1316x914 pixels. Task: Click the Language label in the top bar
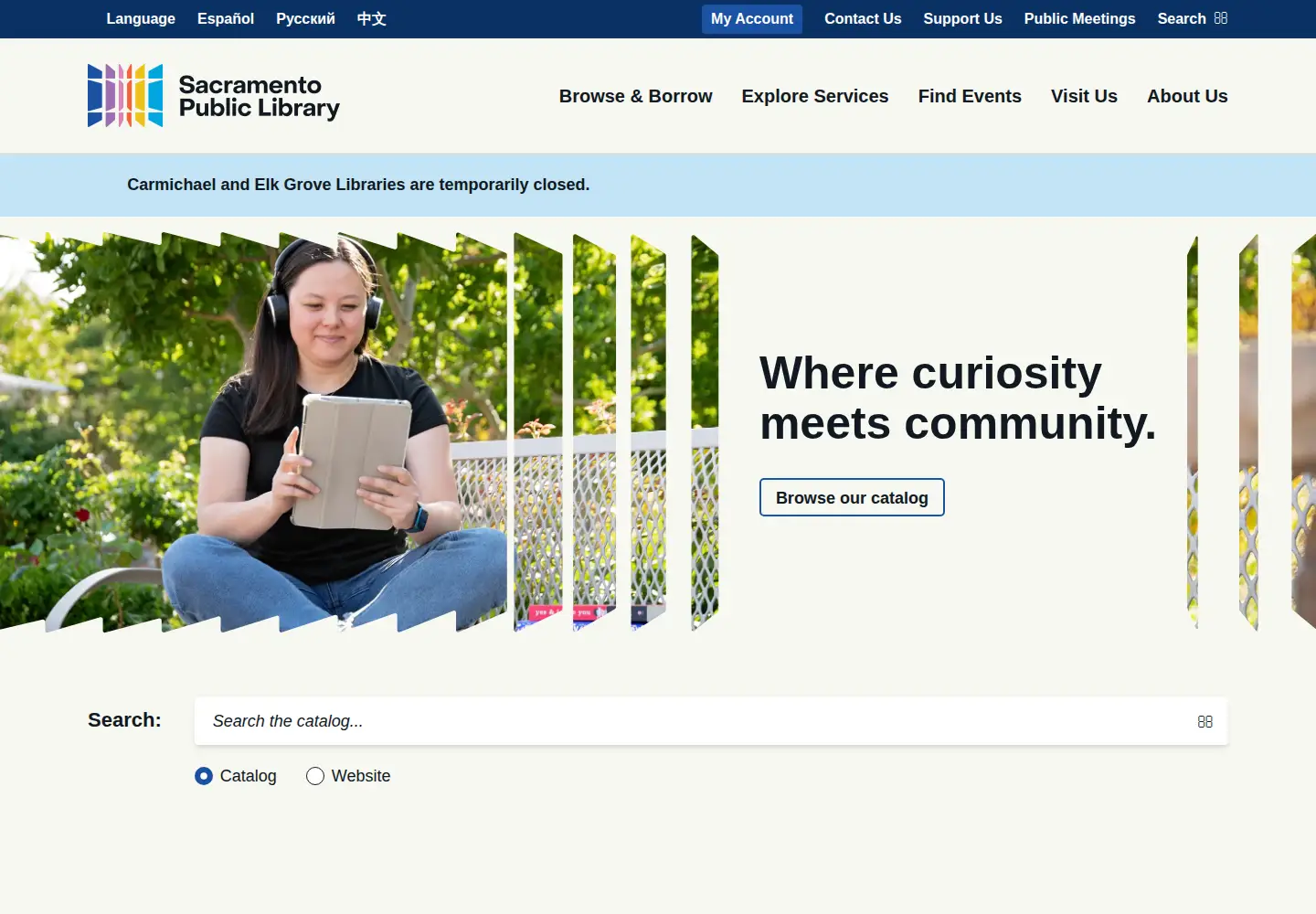tap(141, 19)
